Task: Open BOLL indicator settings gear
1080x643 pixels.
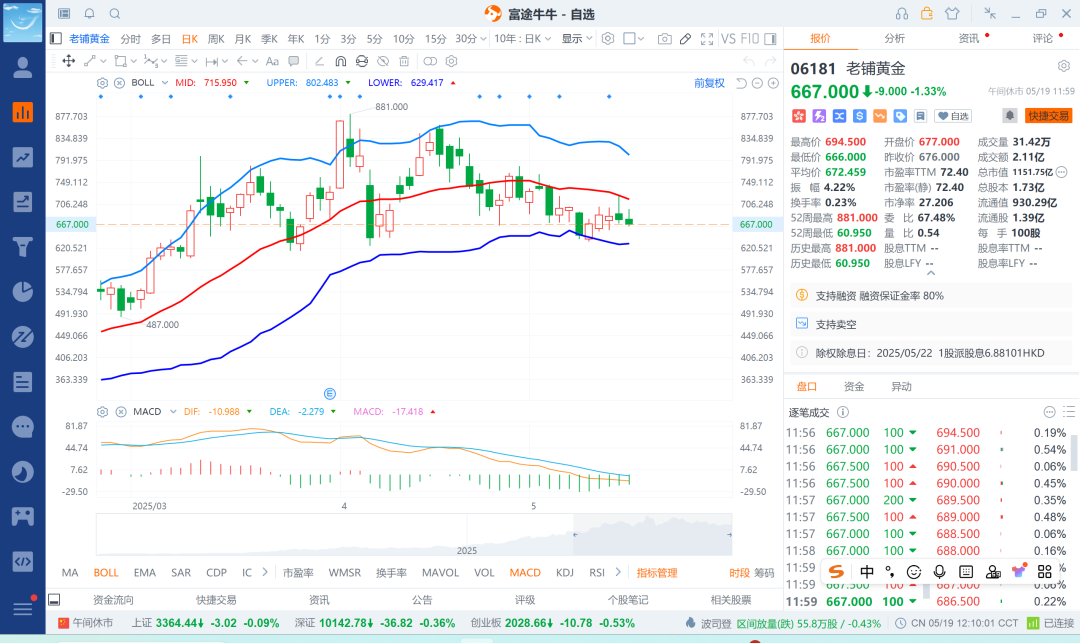Action: click(102, 82)
